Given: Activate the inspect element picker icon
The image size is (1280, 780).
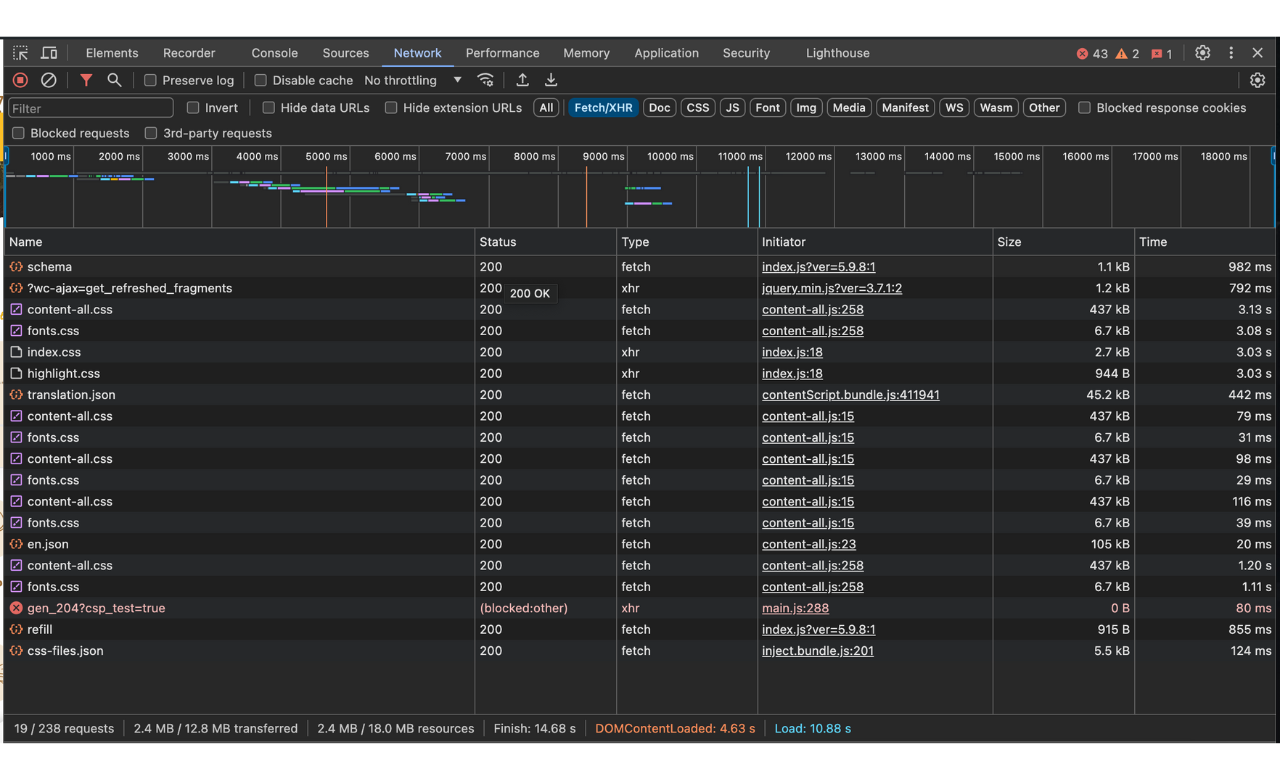Looking at the screenshot, I should pyautogui.click(x=20, y=53).
